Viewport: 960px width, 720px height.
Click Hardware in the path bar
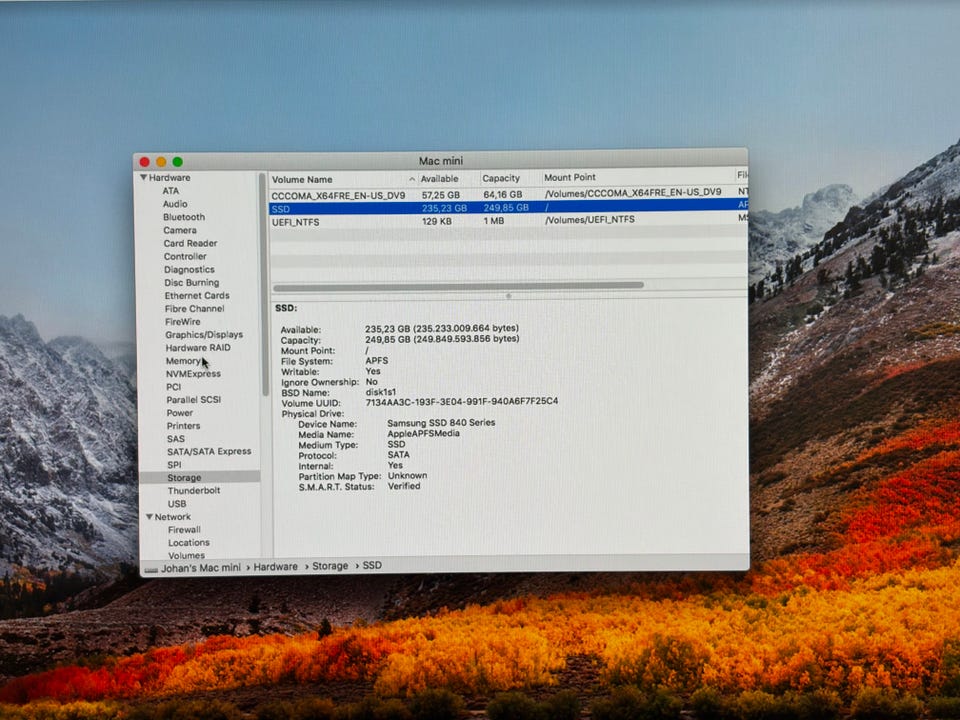[x=276, y=567]
